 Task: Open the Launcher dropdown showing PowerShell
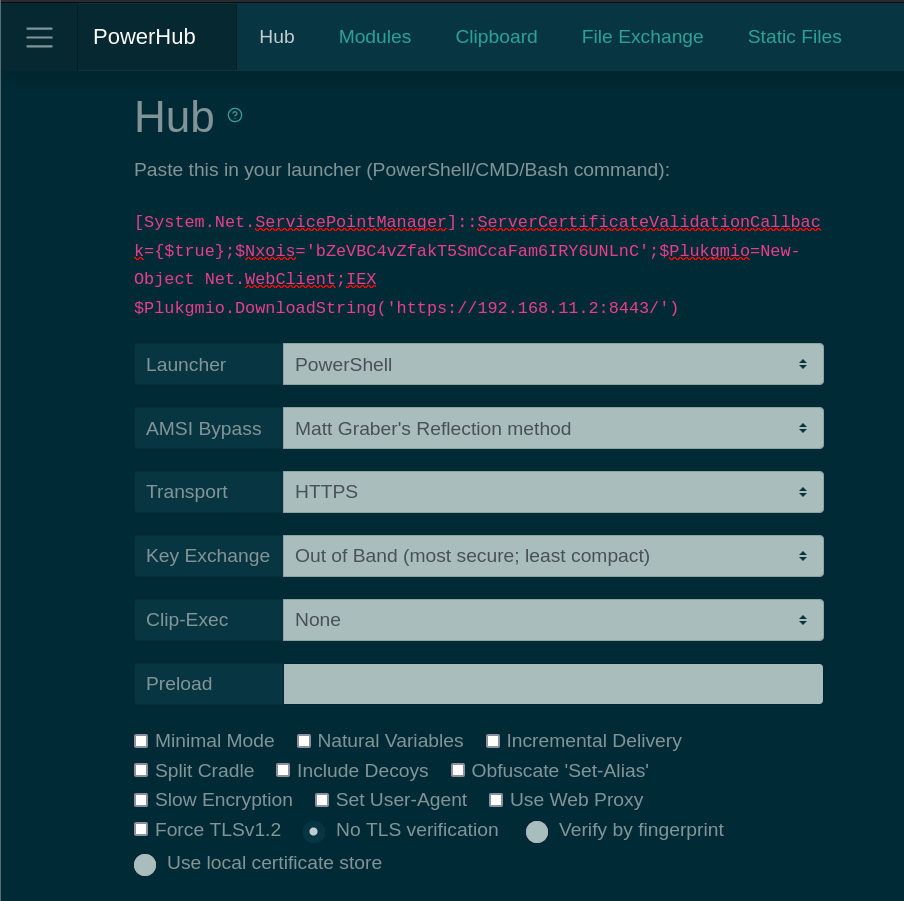(x=553, y=364)
